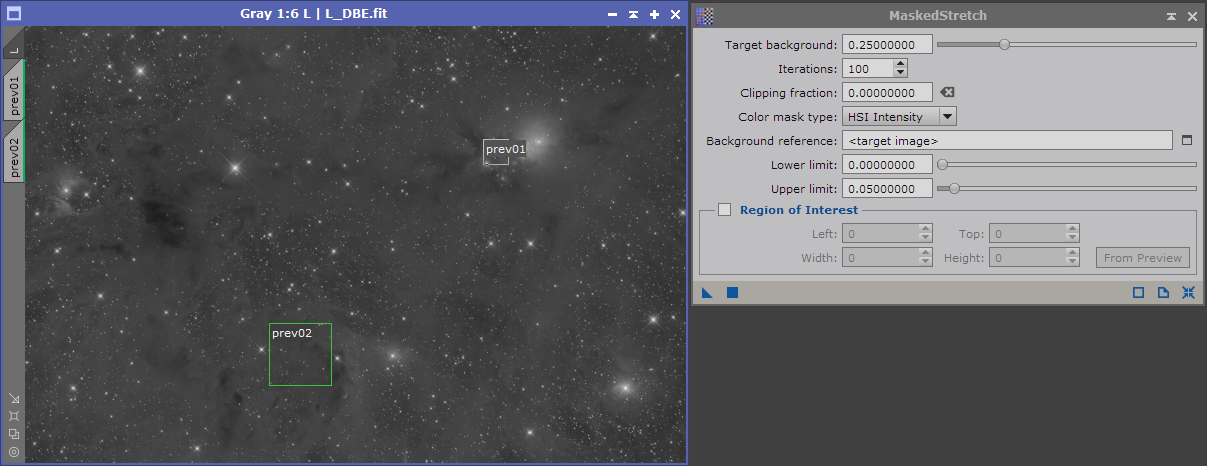This screenshot has height=466, width=1207.
Task: Click the overlapping squares icon in image window sidebar
Action: click(13, 434)
